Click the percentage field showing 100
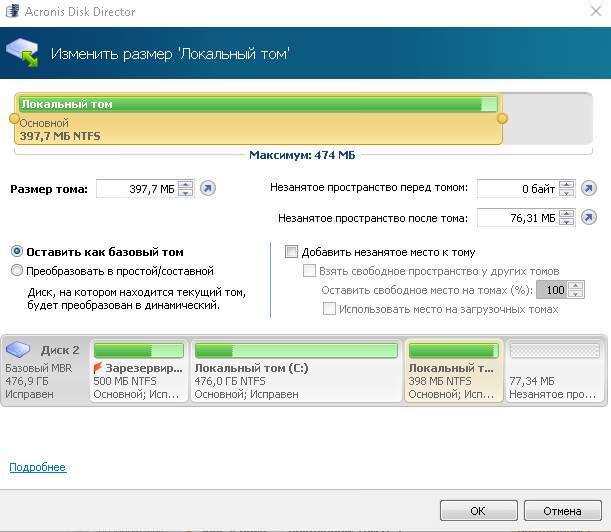The width and height of the screenshot is (611, 532). tap(553, 290)
